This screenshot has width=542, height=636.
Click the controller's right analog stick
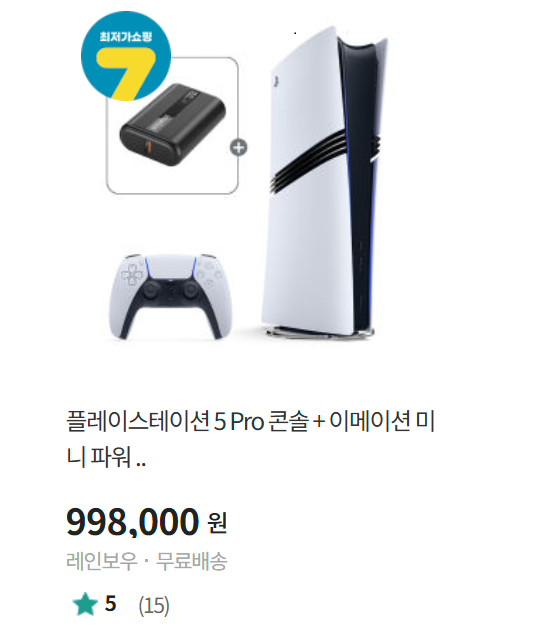click(189, 290)
